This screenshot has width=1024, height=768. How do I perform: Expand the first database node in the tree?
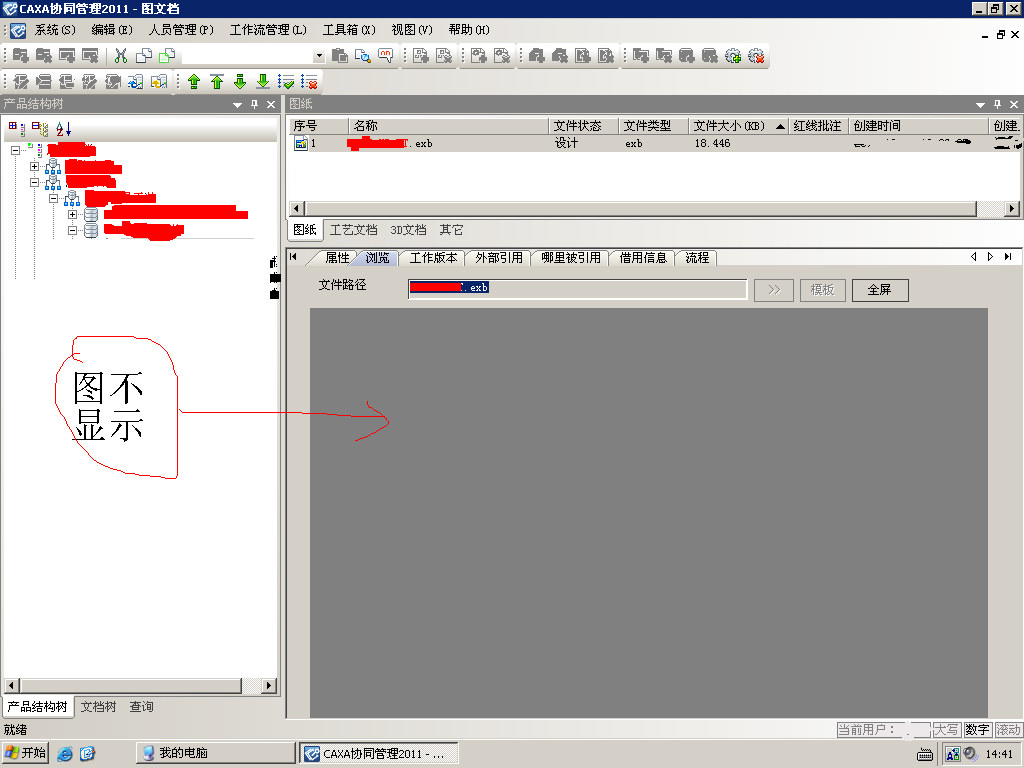click(72, 214)
